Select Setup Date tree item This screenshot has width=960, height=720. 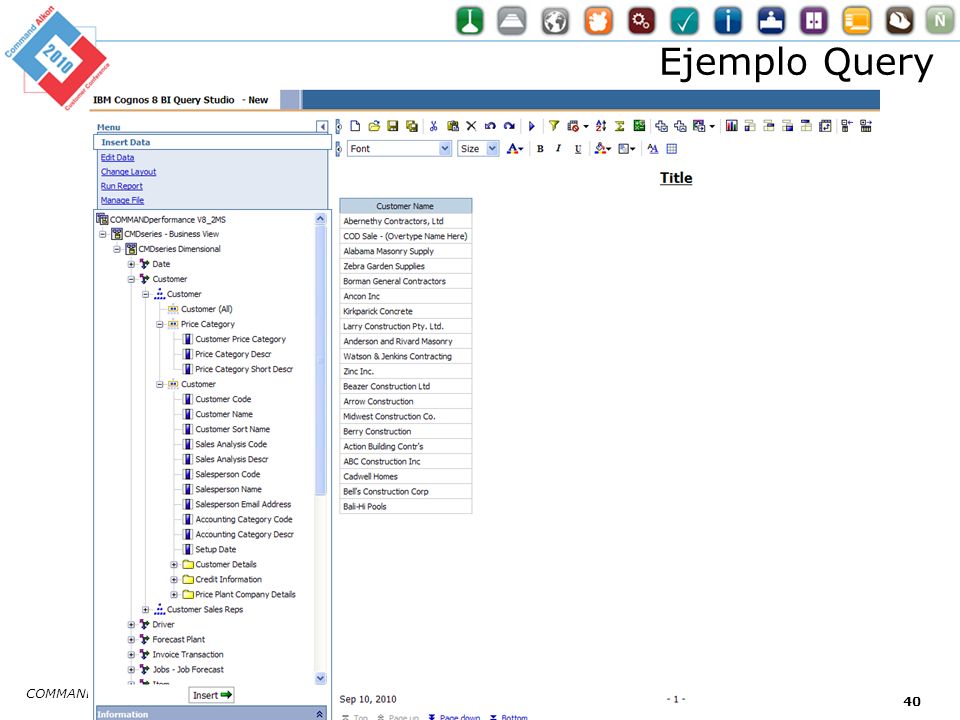pyautogui.click(x=216, y=550)
